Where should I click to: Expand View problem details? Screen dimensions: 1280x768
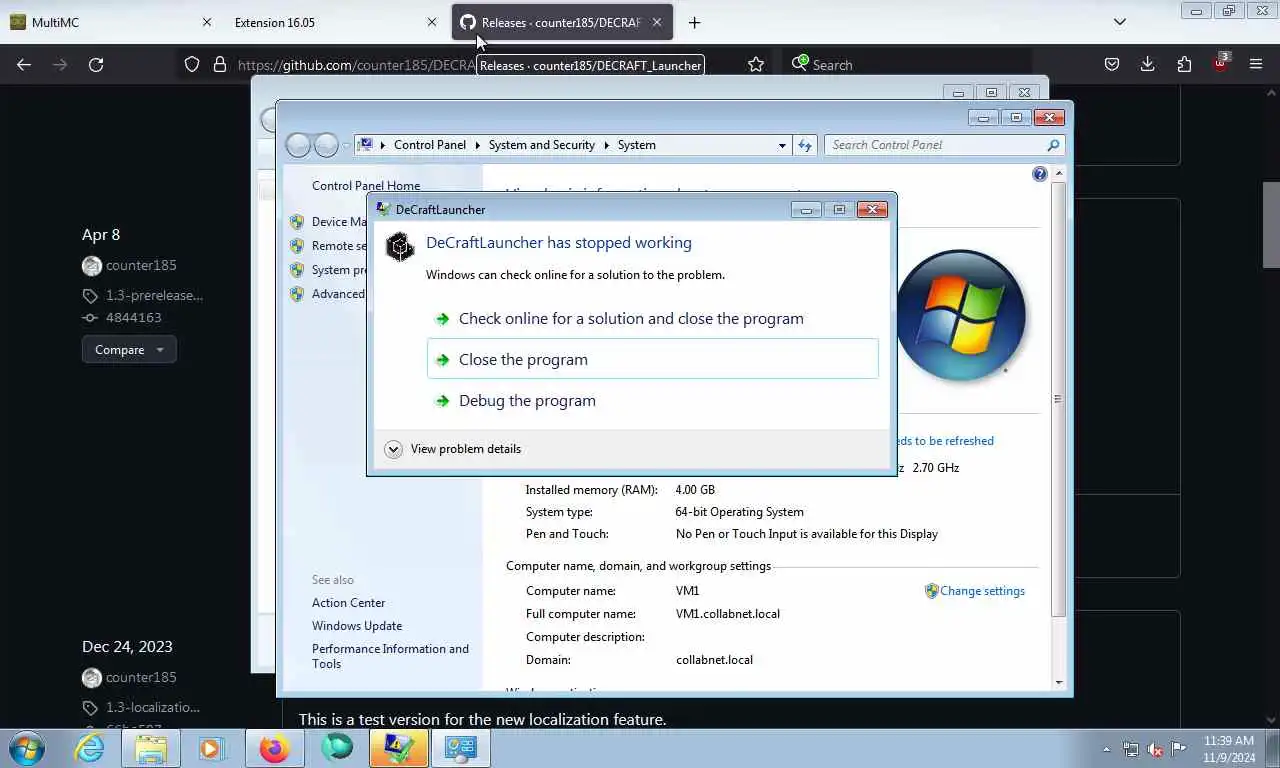(x=453, y=449)
